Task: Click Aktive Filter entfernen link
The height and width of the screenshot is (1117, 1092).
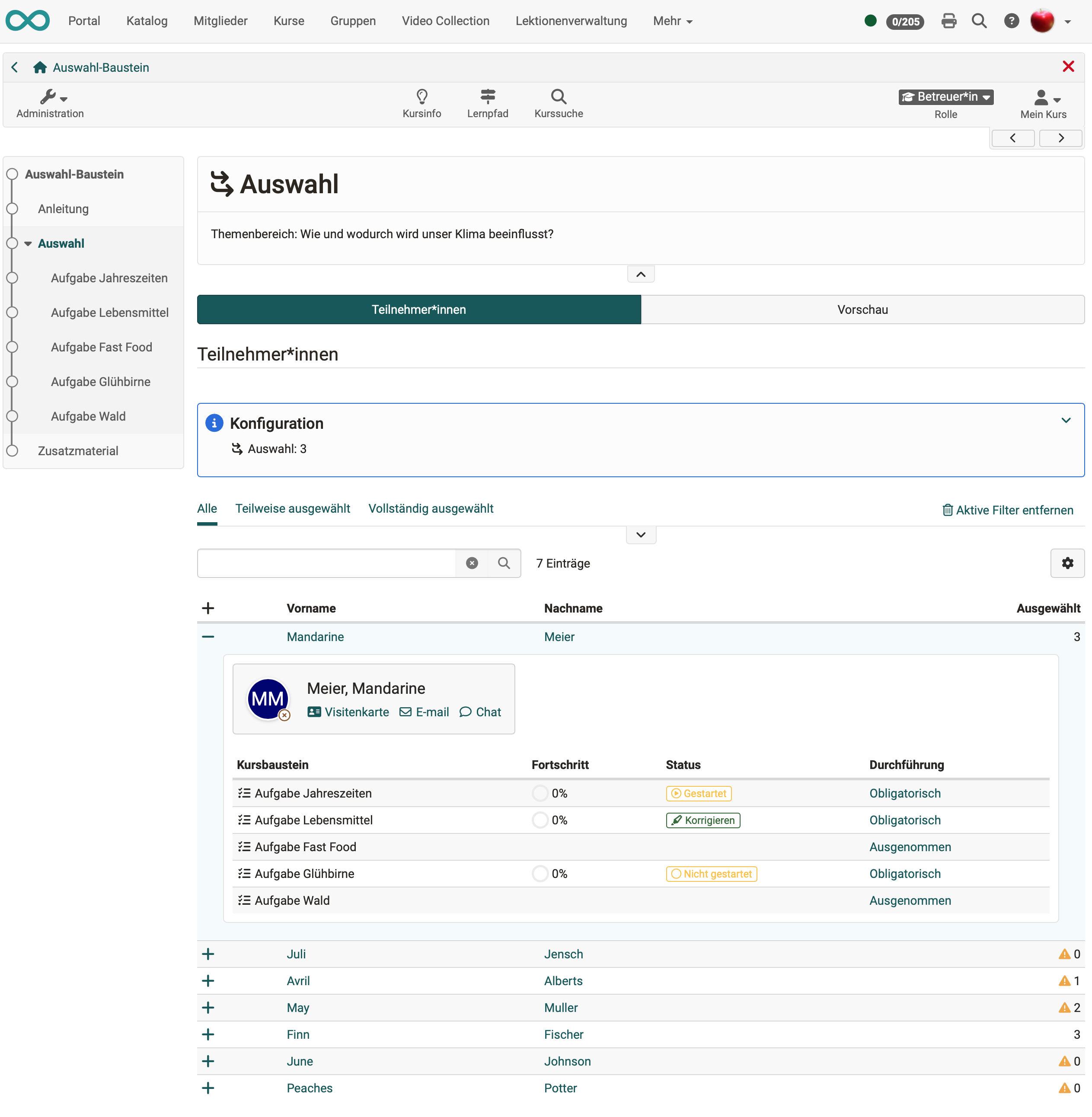Action: click(1008, 511)
